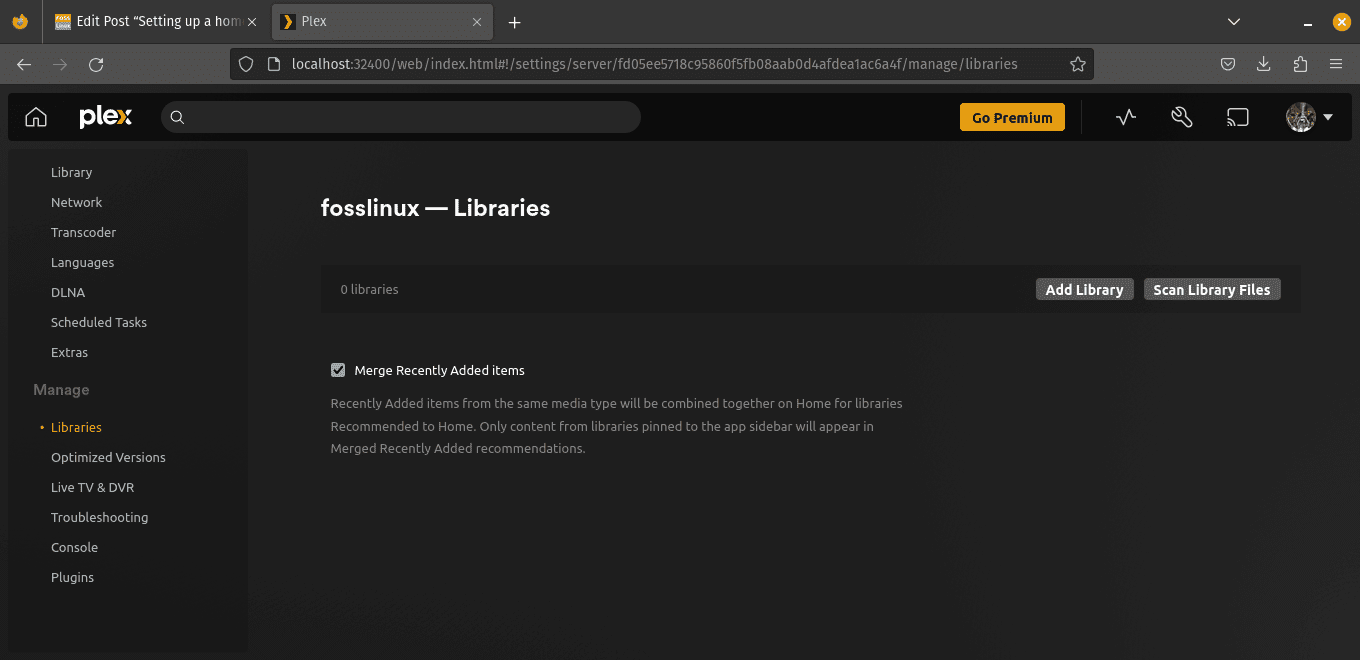Click the Firefox forward arrow
The image size is (1360, 660).
click(60, 64)
